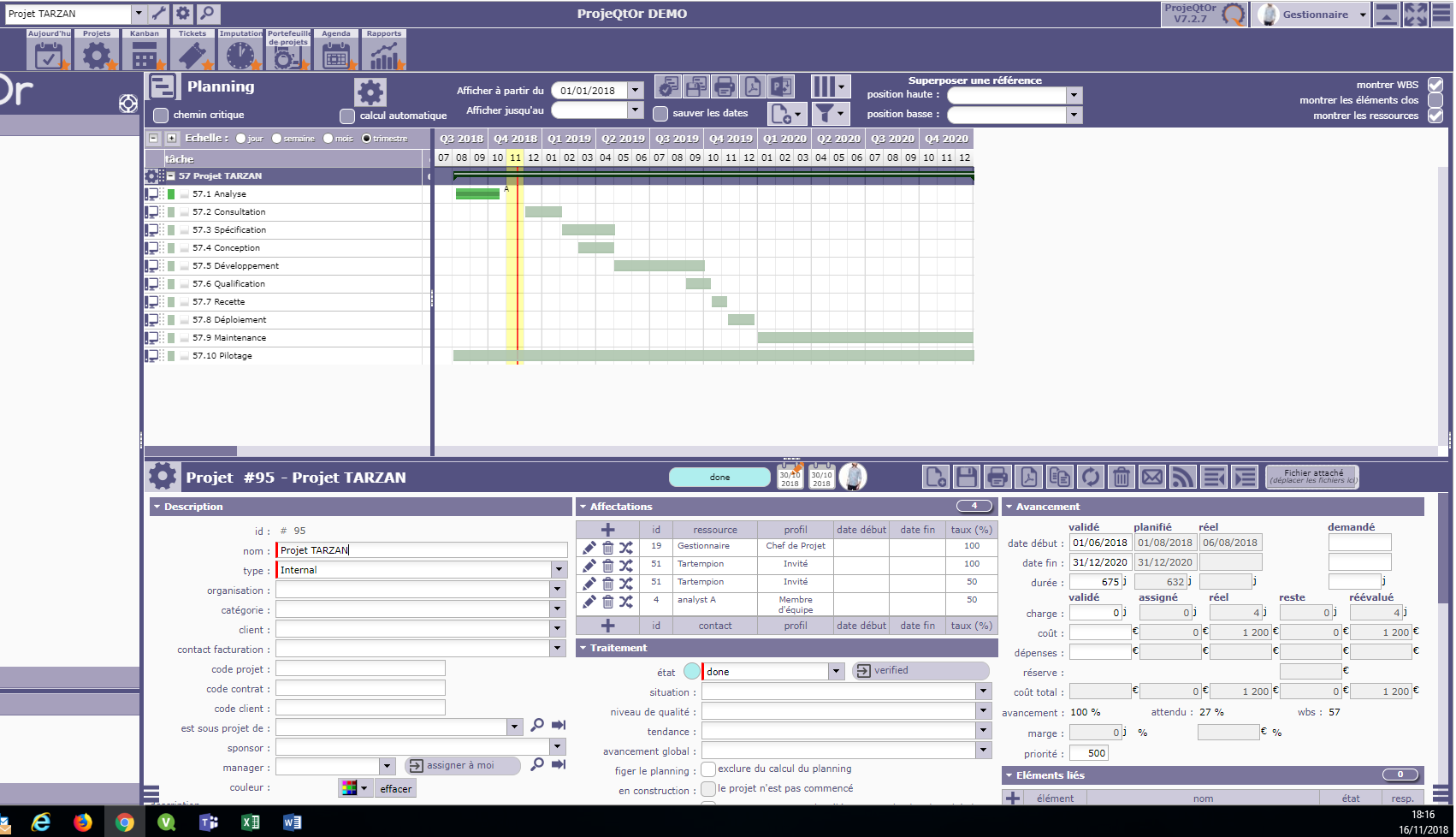
Task: Click the assigner à moi button
Action: pyautogui.click(x=462, y=765)
